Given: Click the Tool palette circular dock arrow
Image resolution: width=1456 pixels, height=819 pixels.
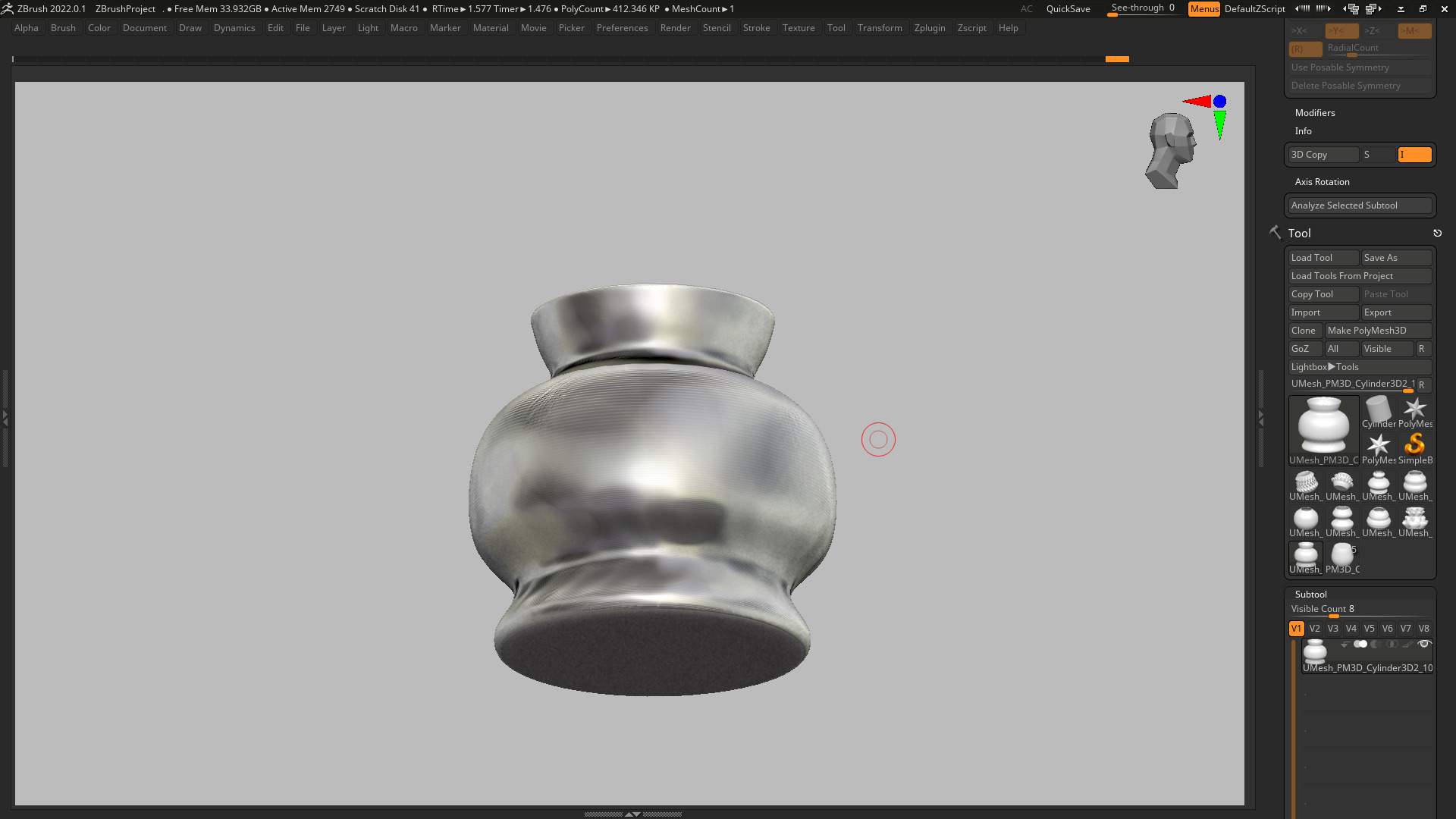Looking at the screenshot, I should click(1437, 234).
